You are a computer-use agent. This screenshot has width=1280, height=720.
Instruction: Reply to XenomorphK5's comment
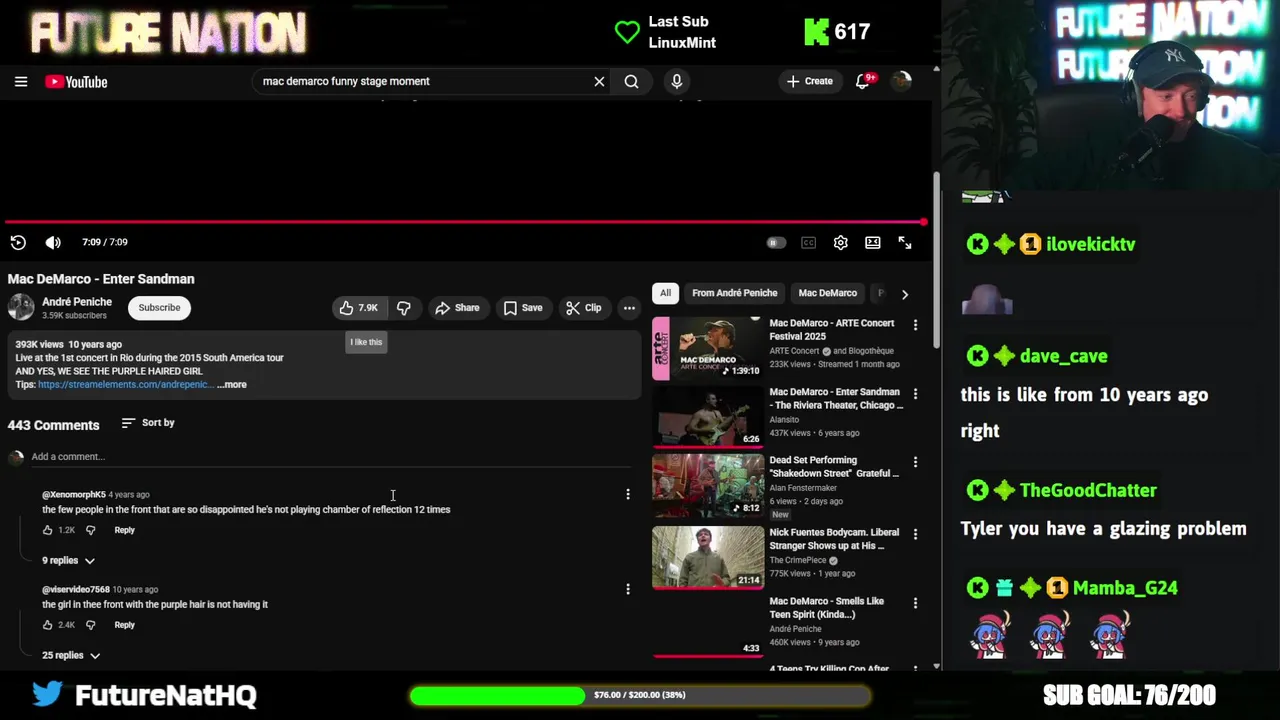pyautogui.click(x=124, y=530)
